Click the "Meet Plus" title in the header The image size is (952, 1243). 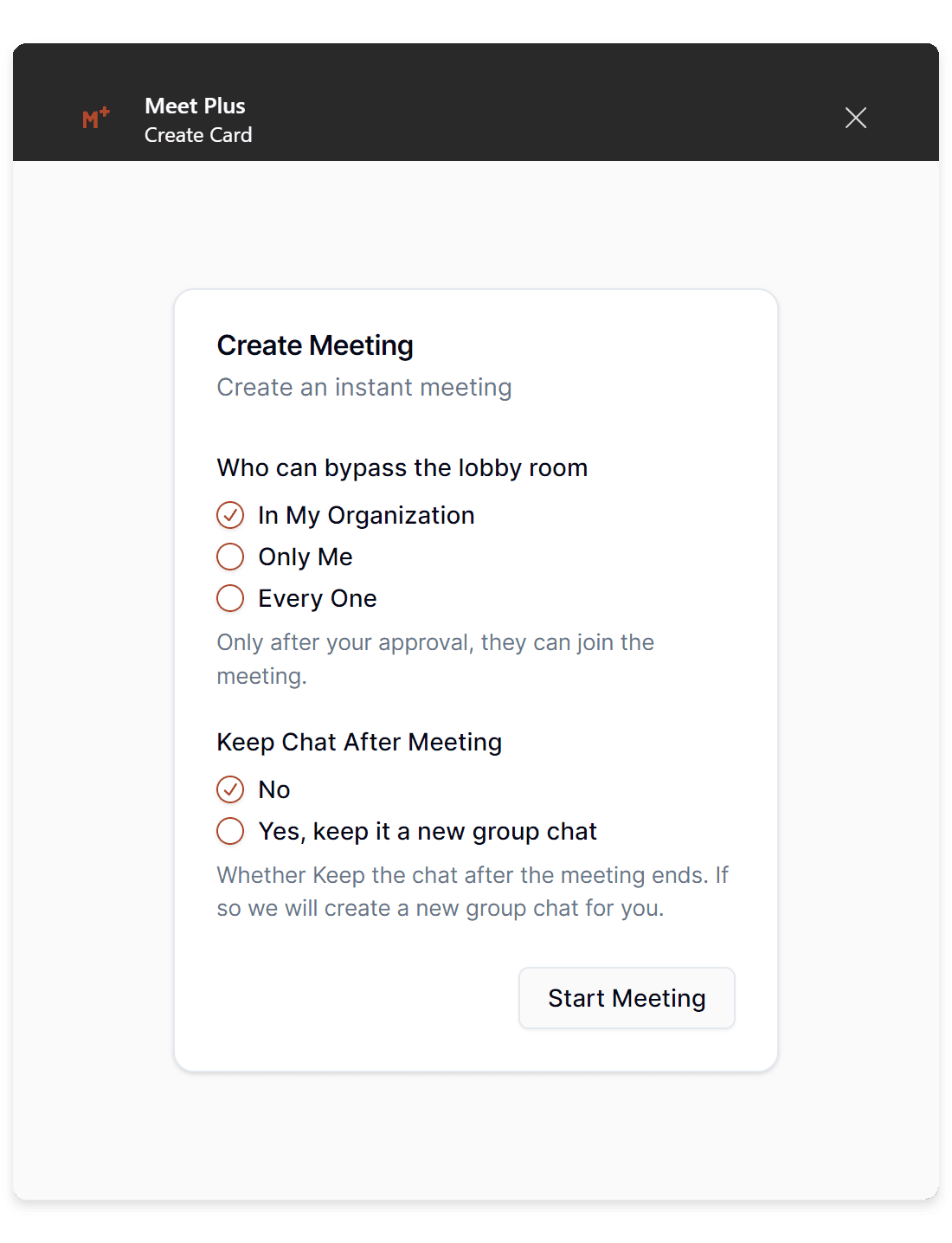point(196,106)
